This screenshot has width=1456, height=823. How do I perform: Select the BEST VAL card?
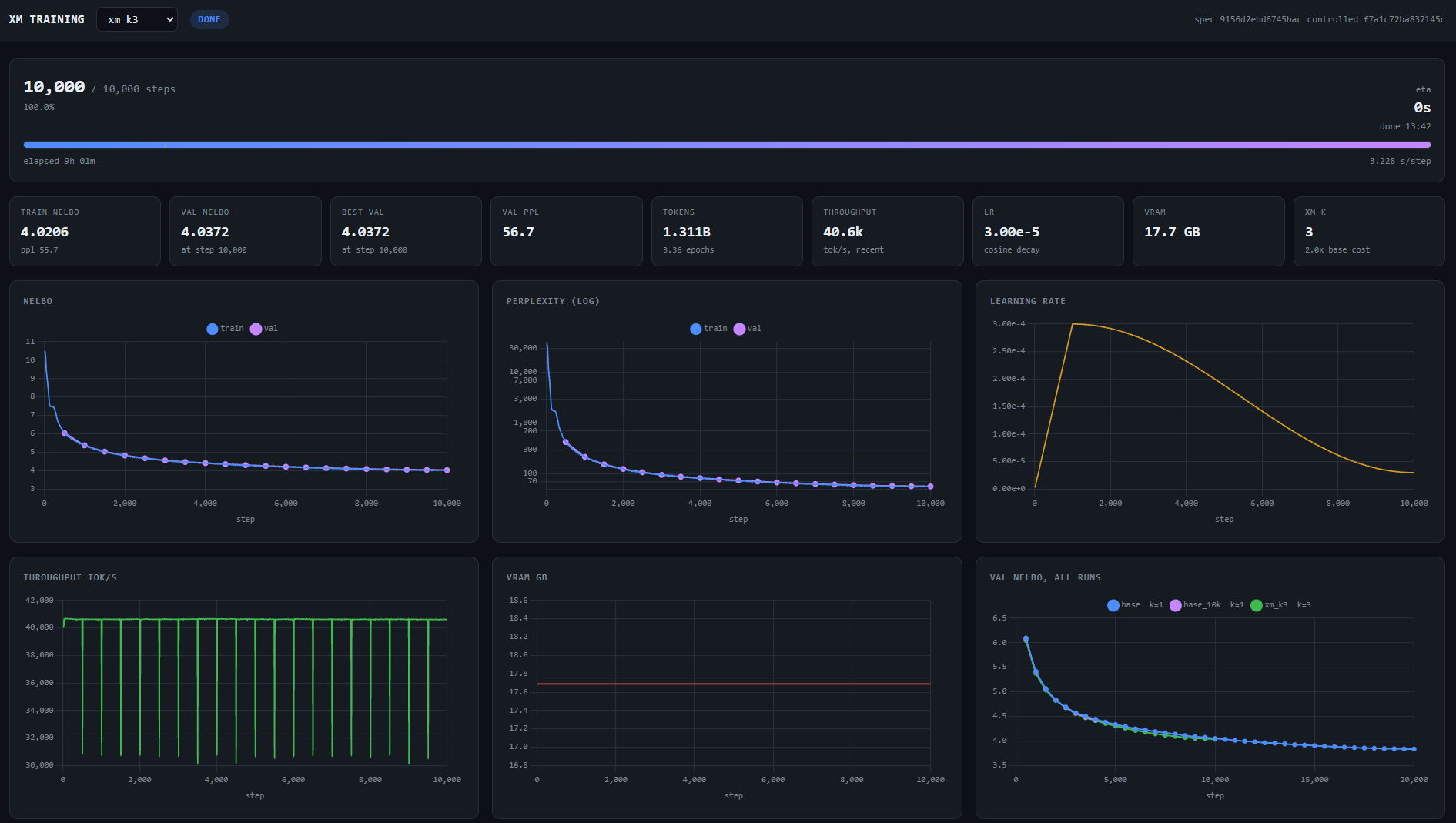406,231
